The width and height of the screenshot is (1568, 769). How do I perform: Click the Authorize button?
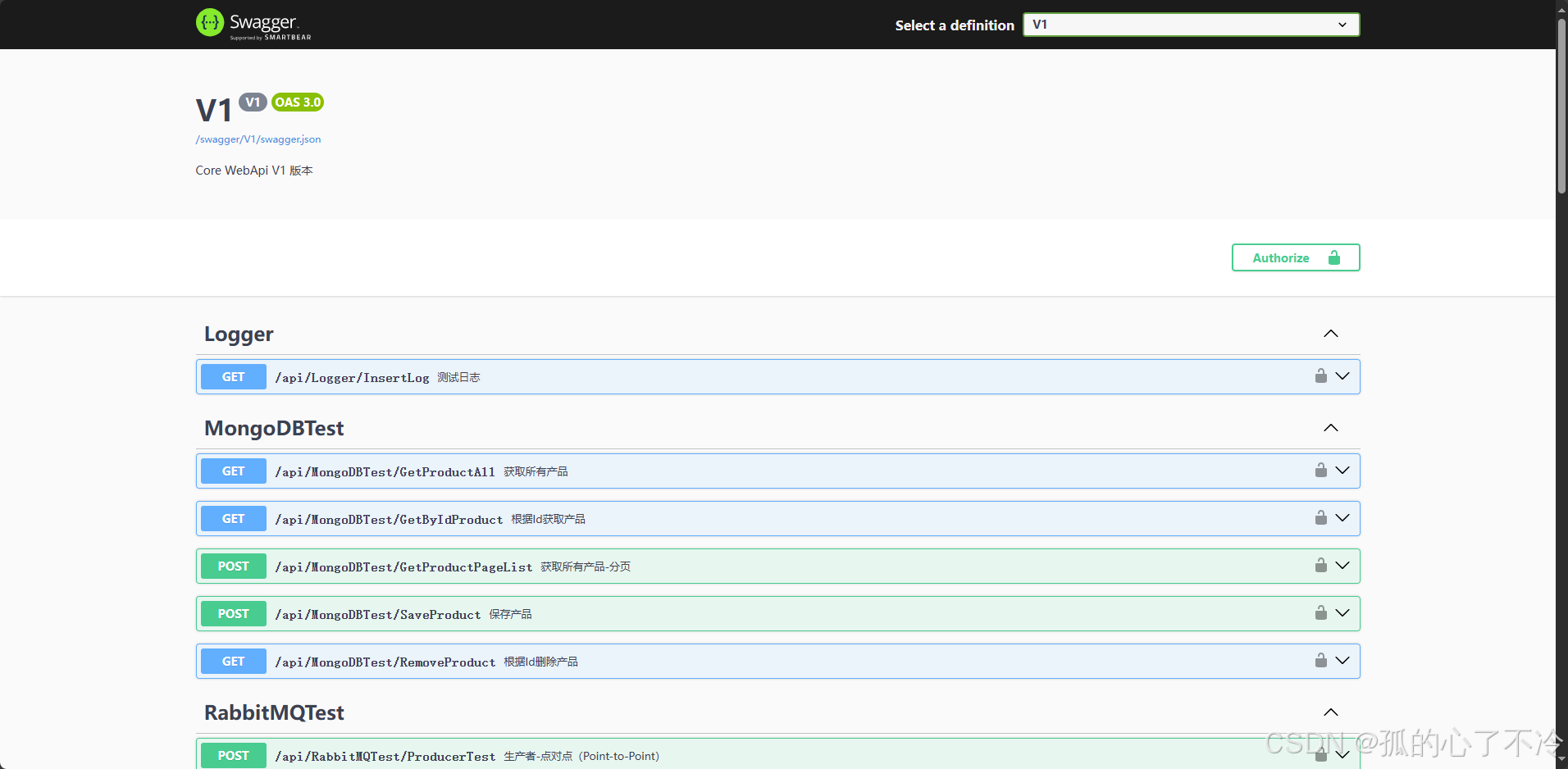coord(1296,257)
